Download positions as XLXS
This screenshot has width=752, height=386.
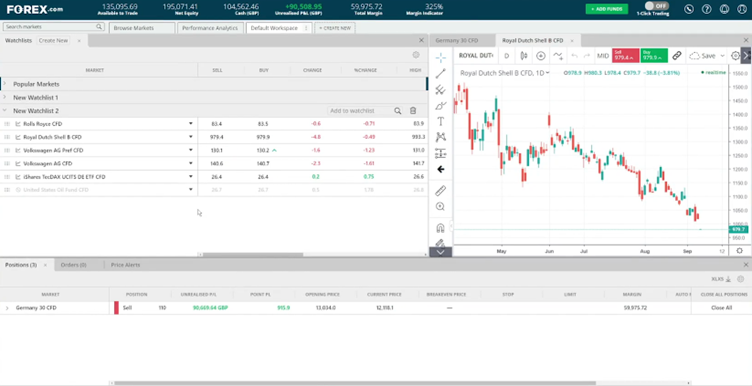[x=721, y=279]
